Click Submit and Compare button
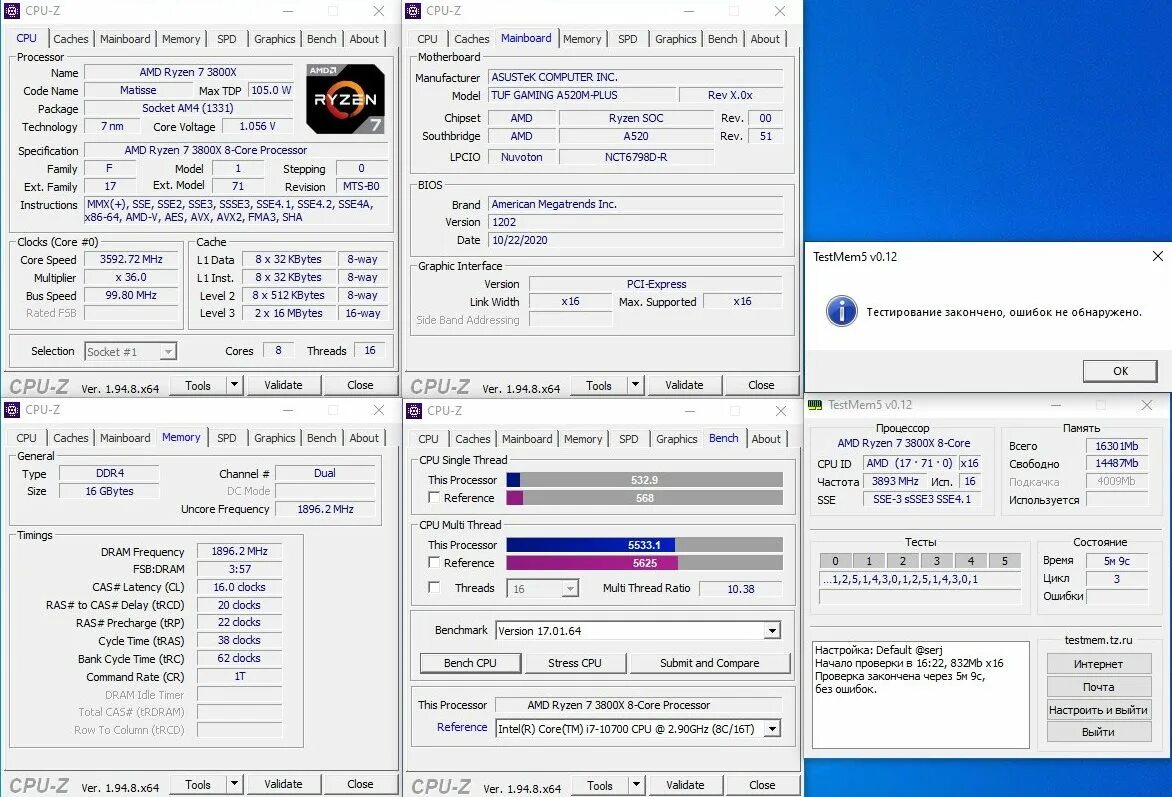 click(x=710, y=663)
